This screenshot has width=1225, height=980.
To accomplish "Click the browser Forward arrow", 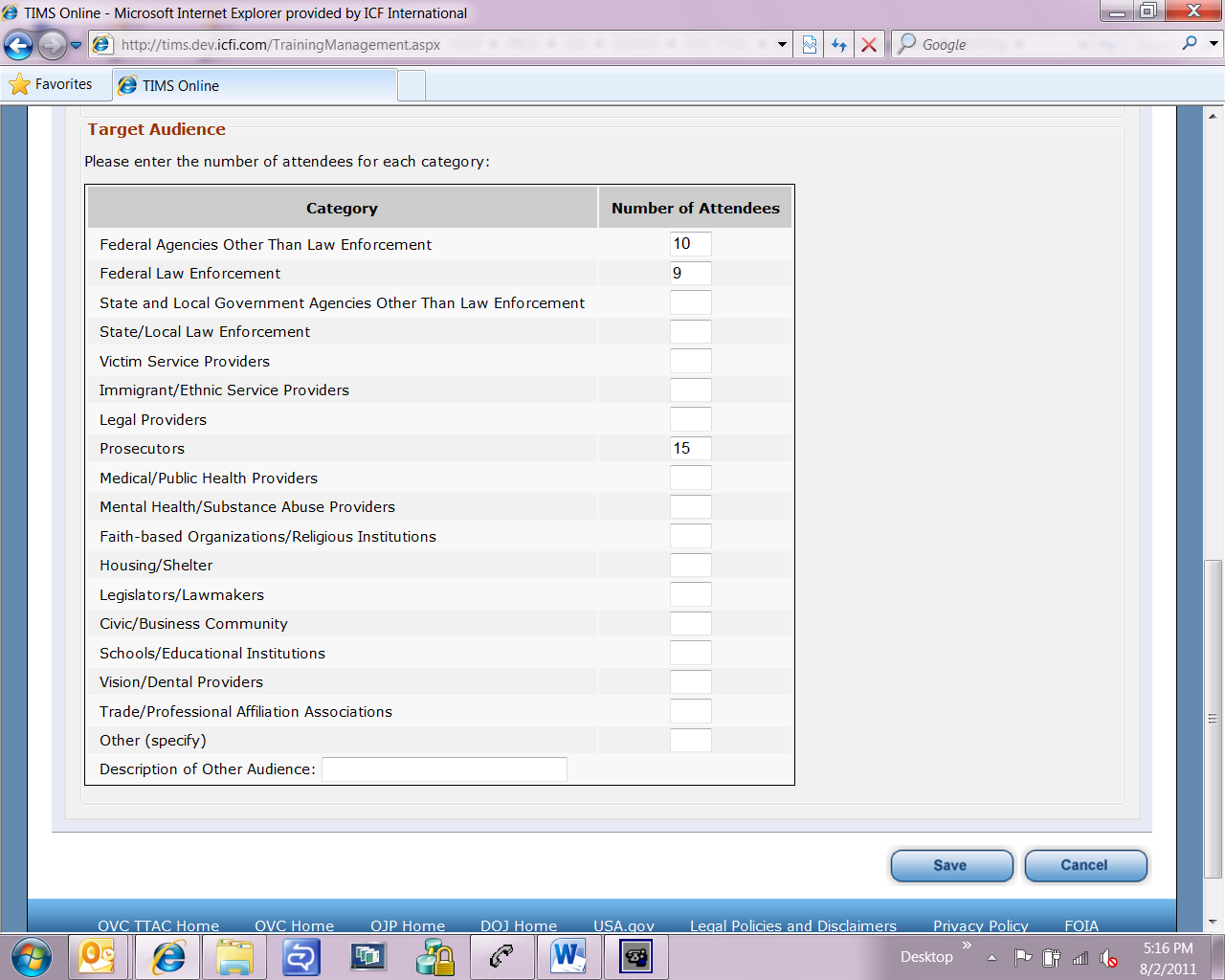I will click(53, 44).
